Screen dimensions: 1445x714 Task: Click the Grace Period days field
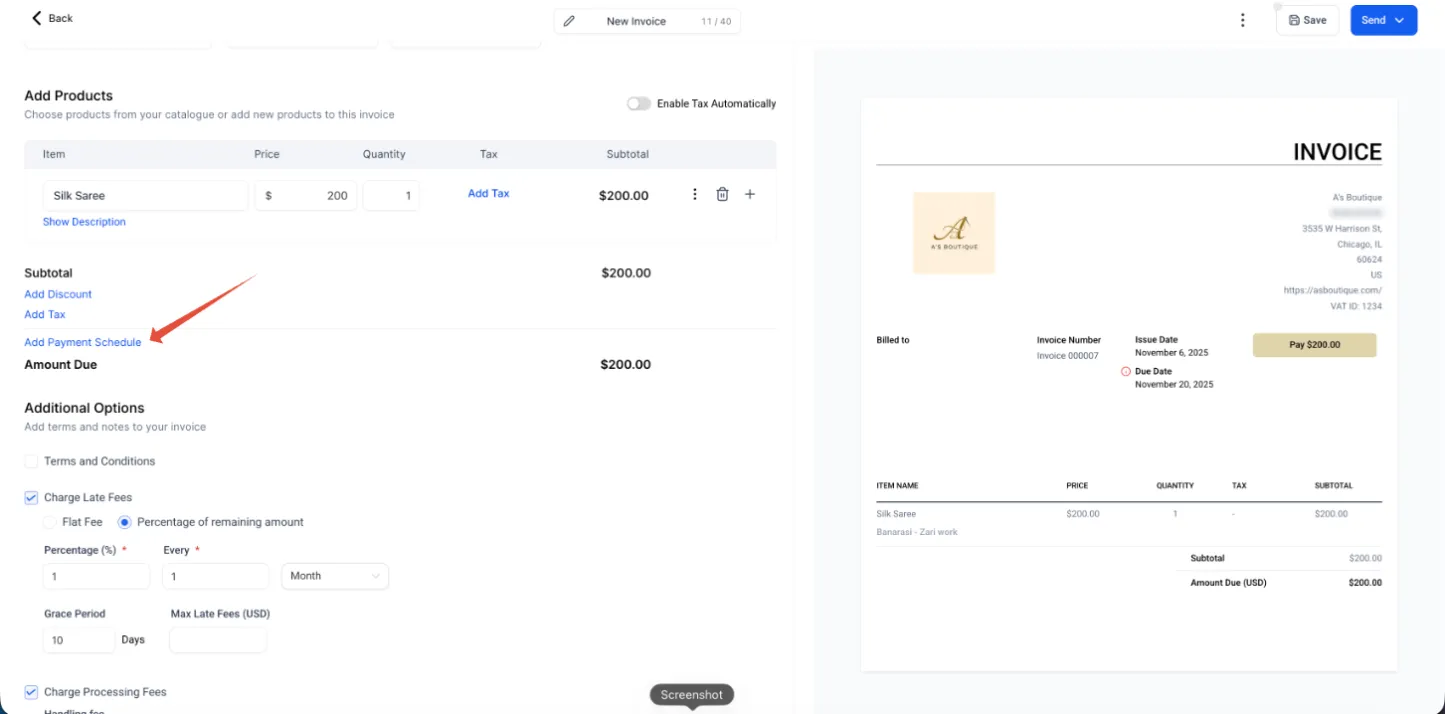click(x=79, y=640)
